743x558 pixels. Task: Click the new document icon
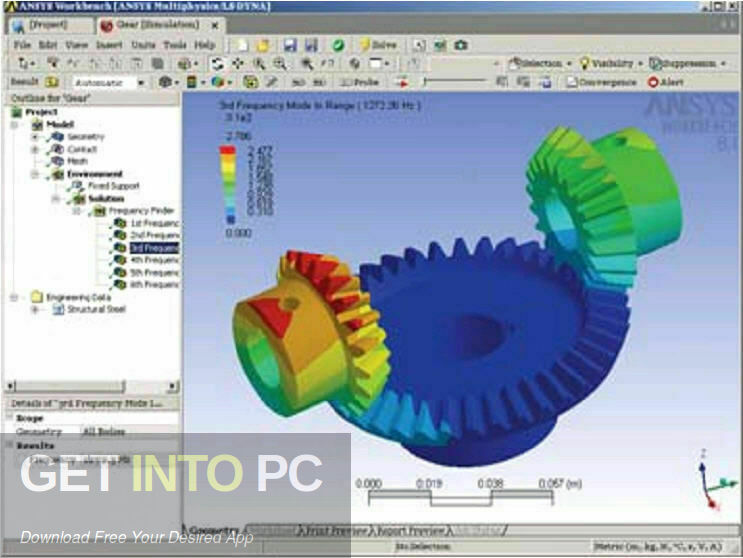242,45
